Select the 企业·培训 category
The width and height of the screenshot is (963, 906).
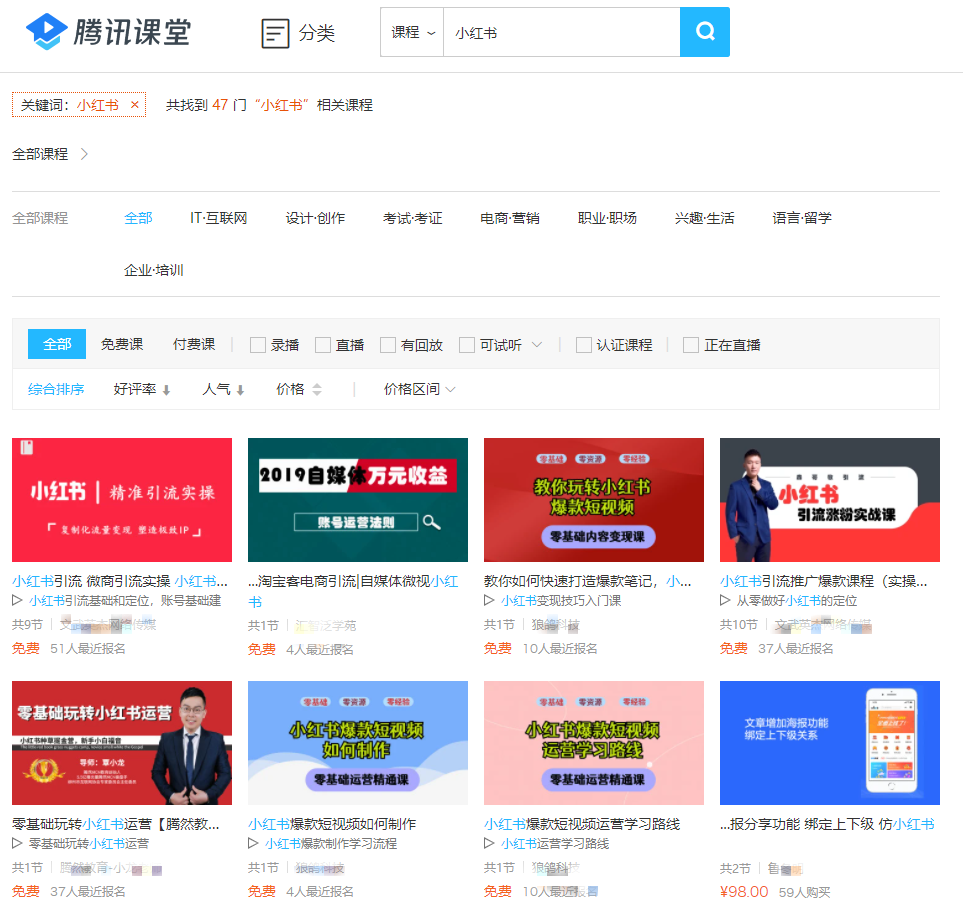pos(154,270)
